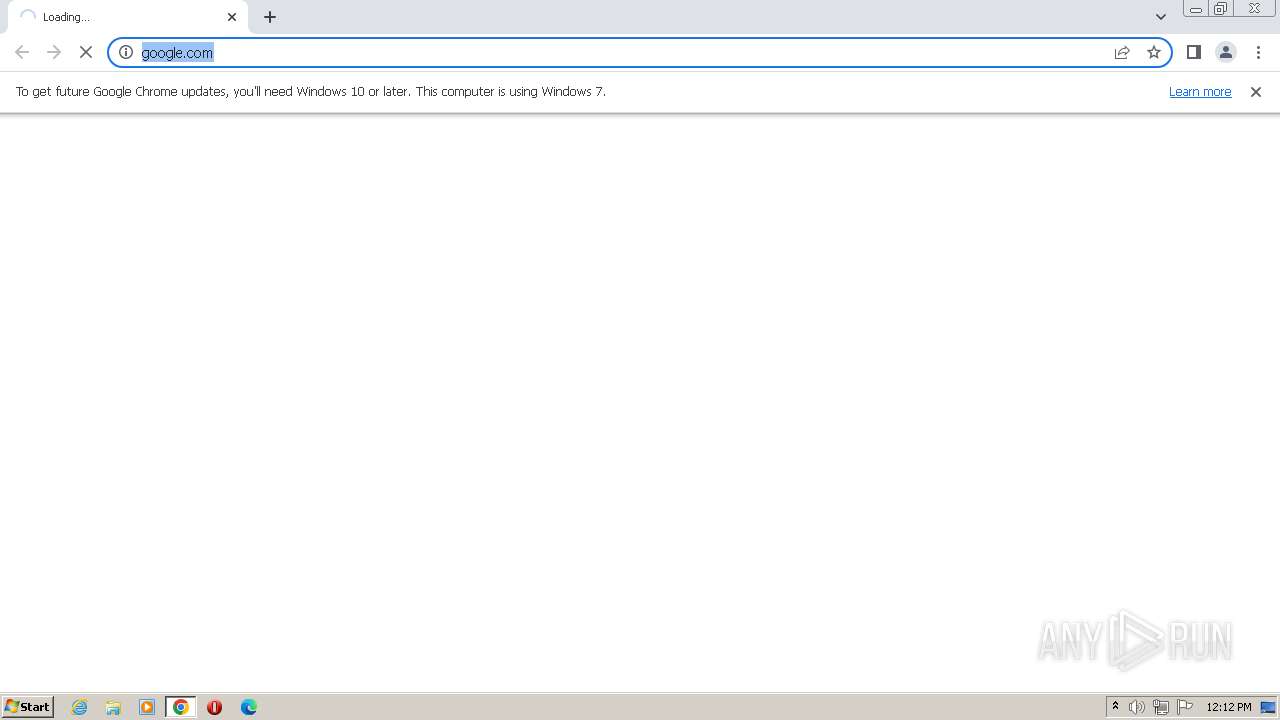Bookmark this tab with the star icon
This screenshot has width=1280, height=720.
coord(1154,52)
